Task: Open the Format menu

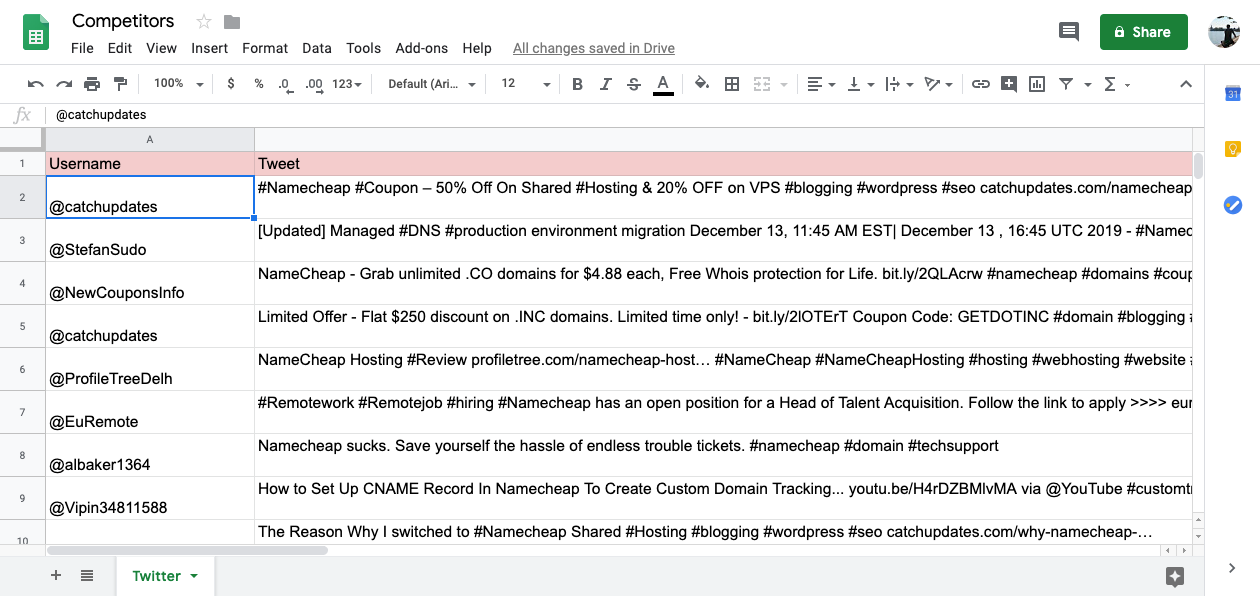Action: click(265, 48)
